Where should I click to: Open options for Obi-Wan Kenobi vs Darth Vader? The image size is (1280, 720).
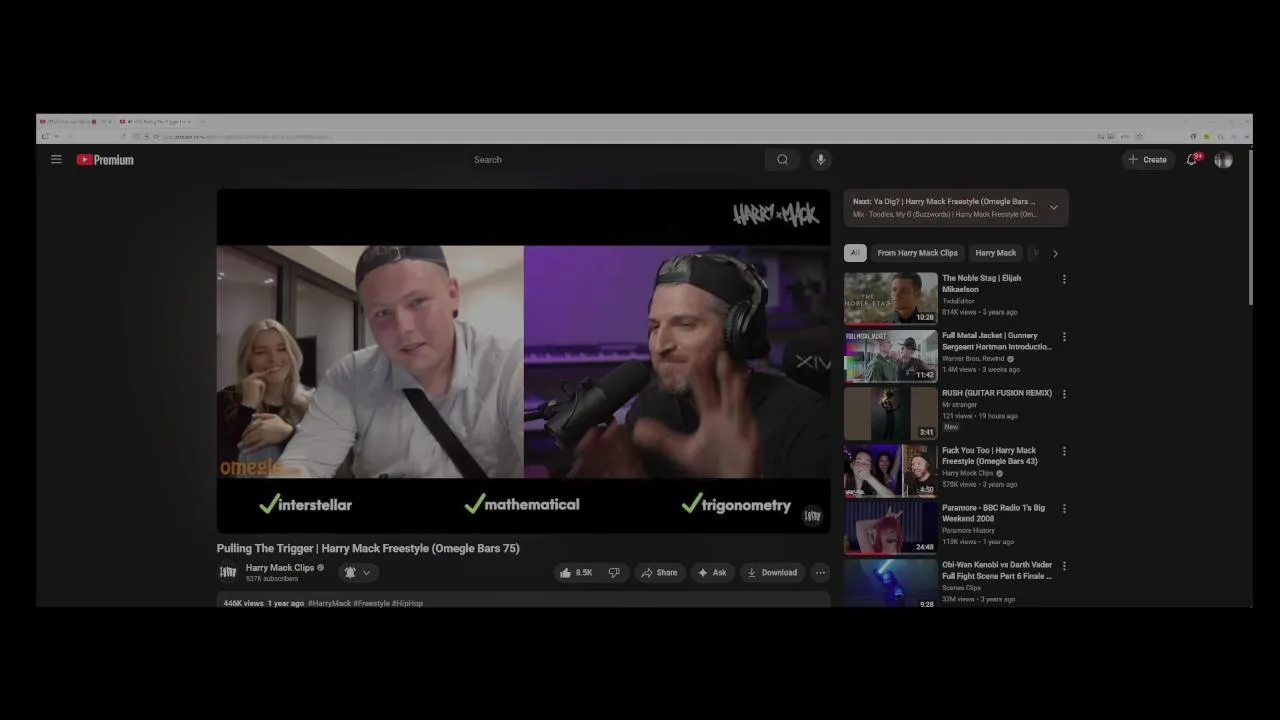[1064, 566]
